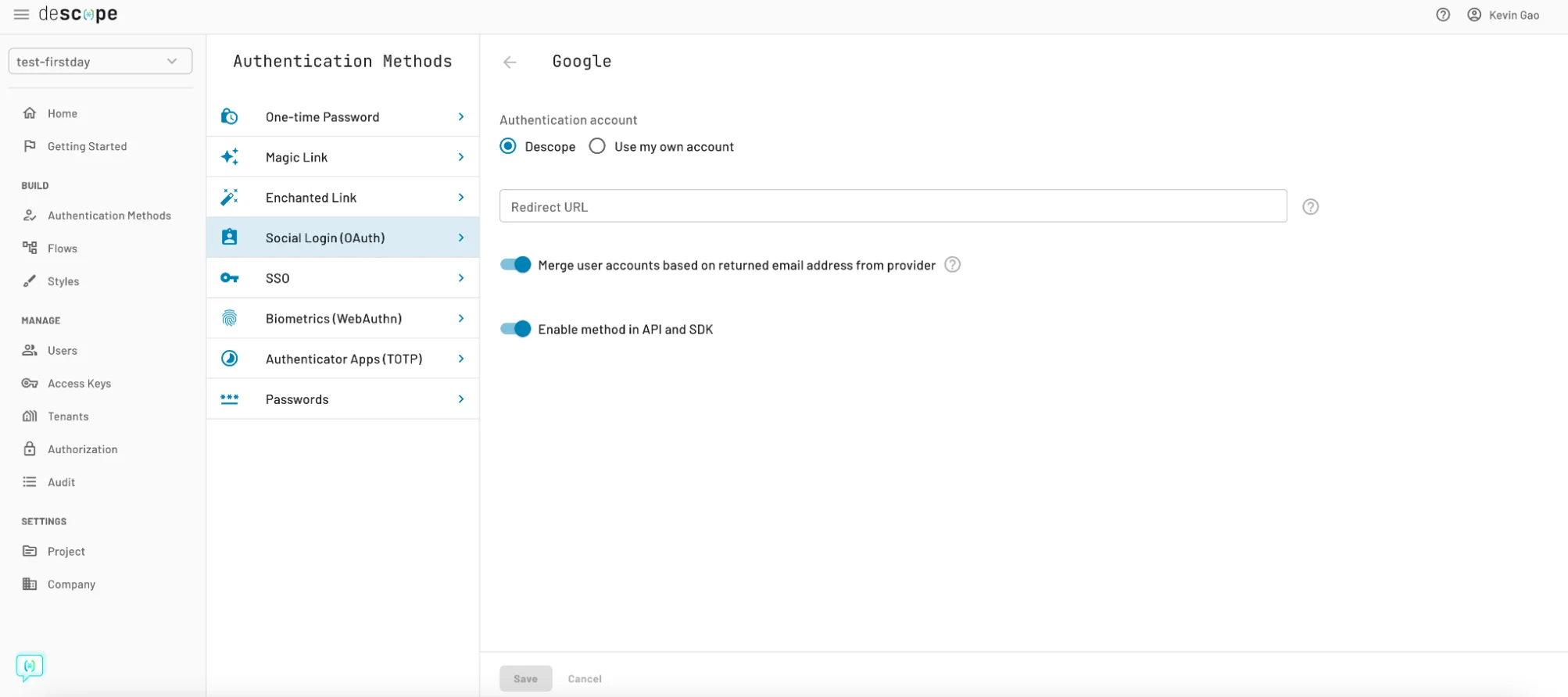Open merge user accounts help icon
The height and width of the screenshot is (697, 1568).
tap(952, 265)
